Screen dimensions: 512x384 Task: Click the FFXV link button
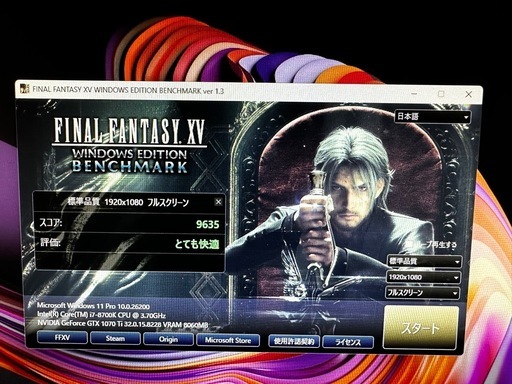pyautogui.click(x=62, y=337)
